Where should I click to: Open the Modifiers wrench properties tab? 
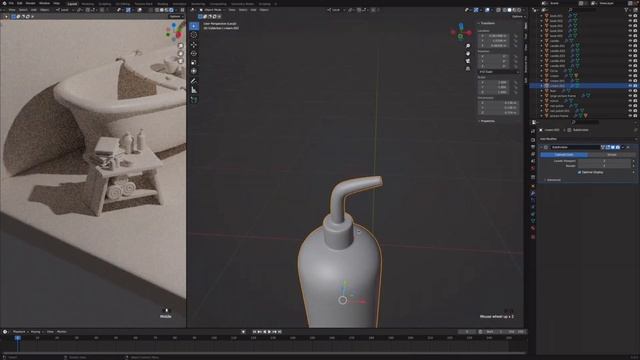coord(533,193)
